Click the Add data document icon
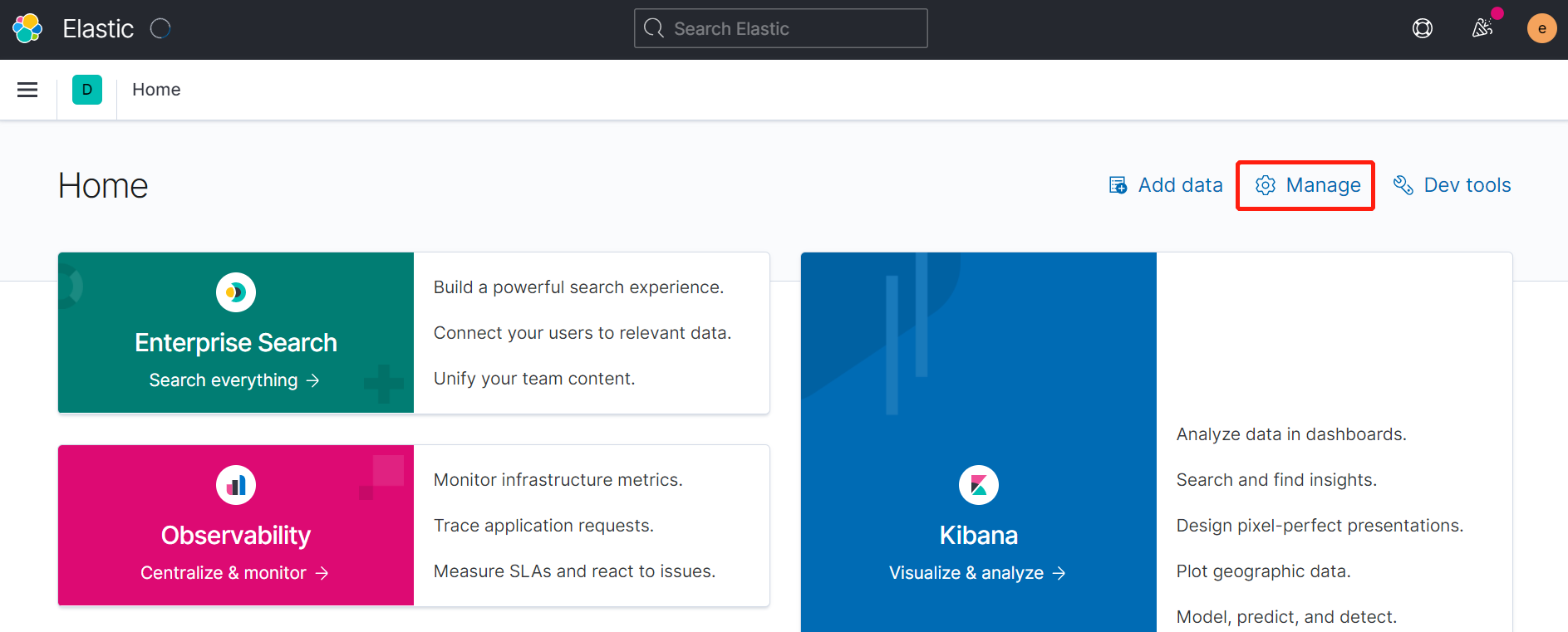 (1118, 185)
